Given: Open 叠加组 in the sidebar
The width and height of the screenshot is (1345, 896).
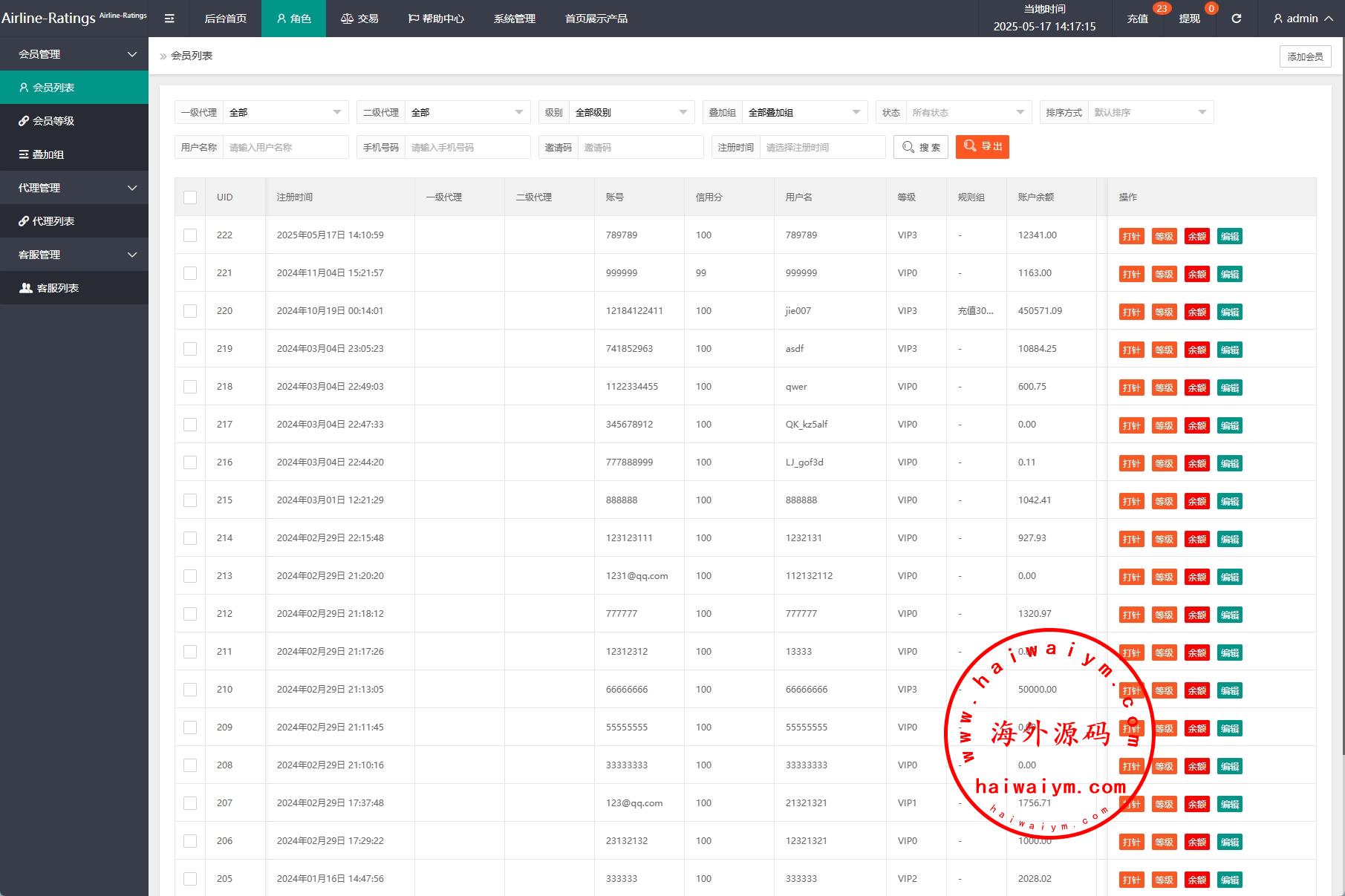Looking at the screenshot, I should click(48, 154).
